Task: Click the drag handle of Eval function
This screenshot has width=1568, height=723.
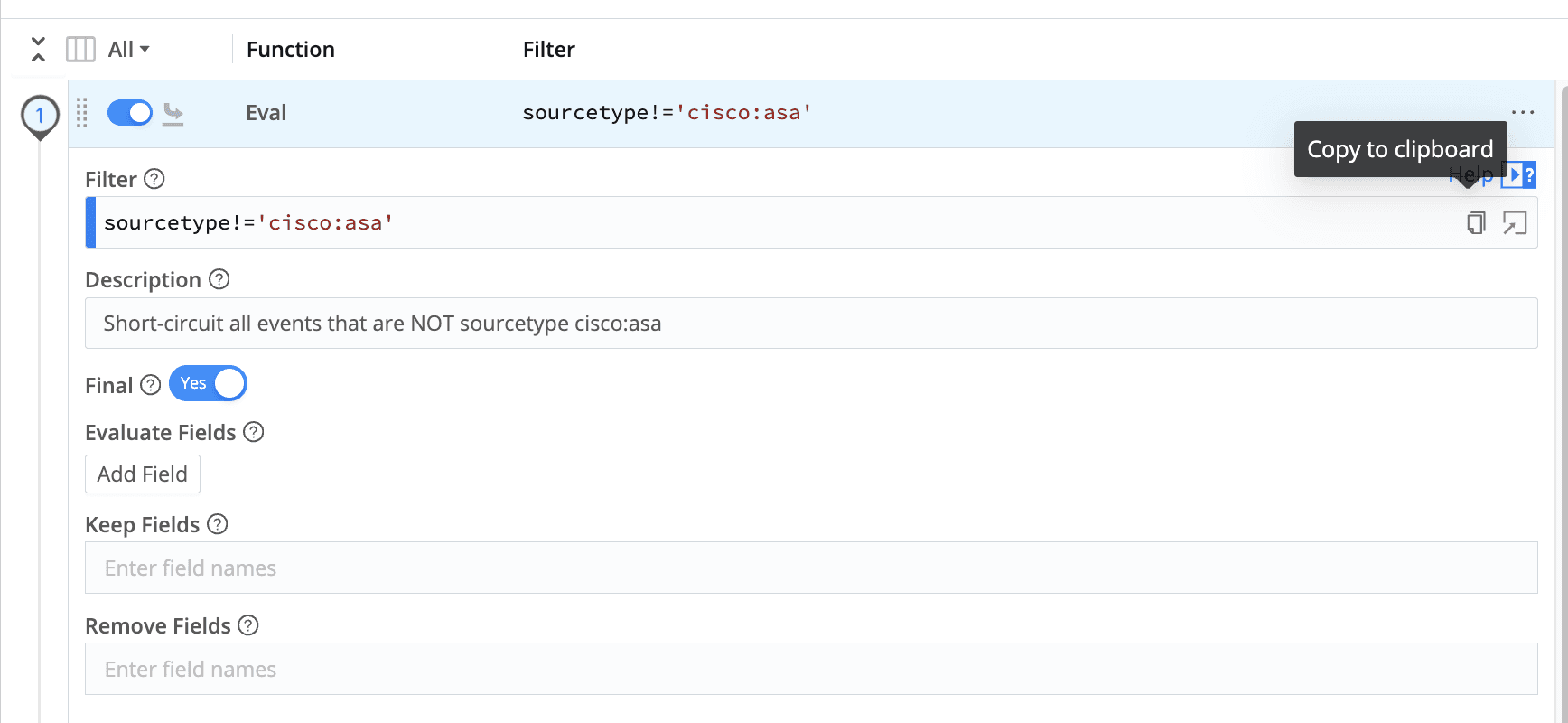Action: point(81,113)
